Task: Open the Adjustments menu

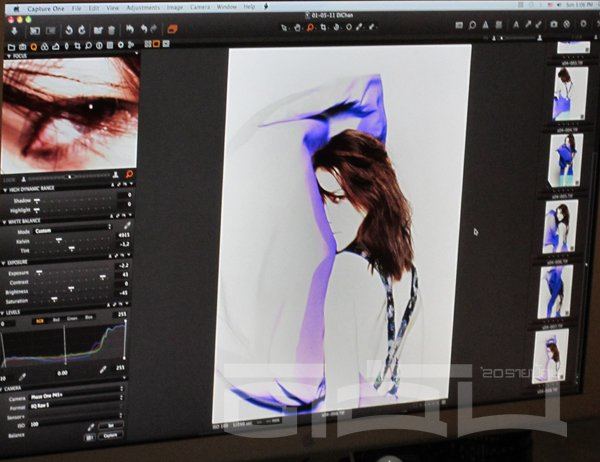Action: pos(143,8)
